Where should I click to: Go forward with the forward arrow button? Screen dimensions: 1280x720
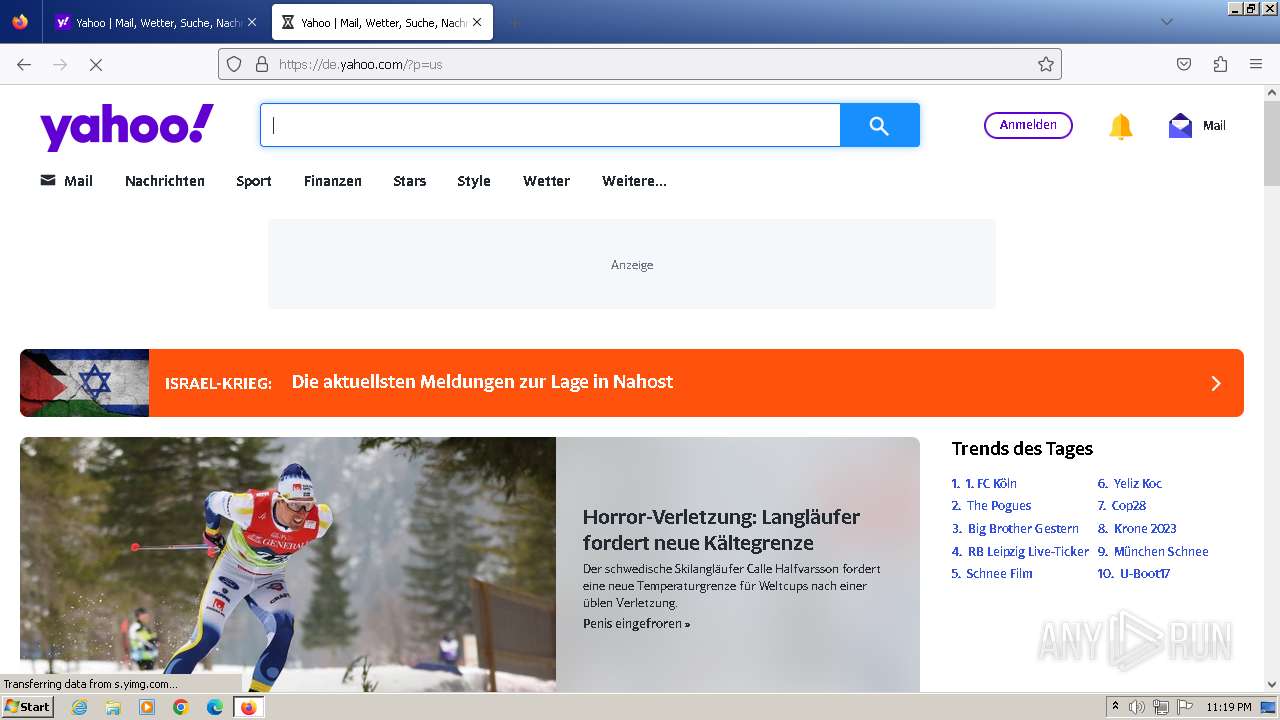click(60, 64)
